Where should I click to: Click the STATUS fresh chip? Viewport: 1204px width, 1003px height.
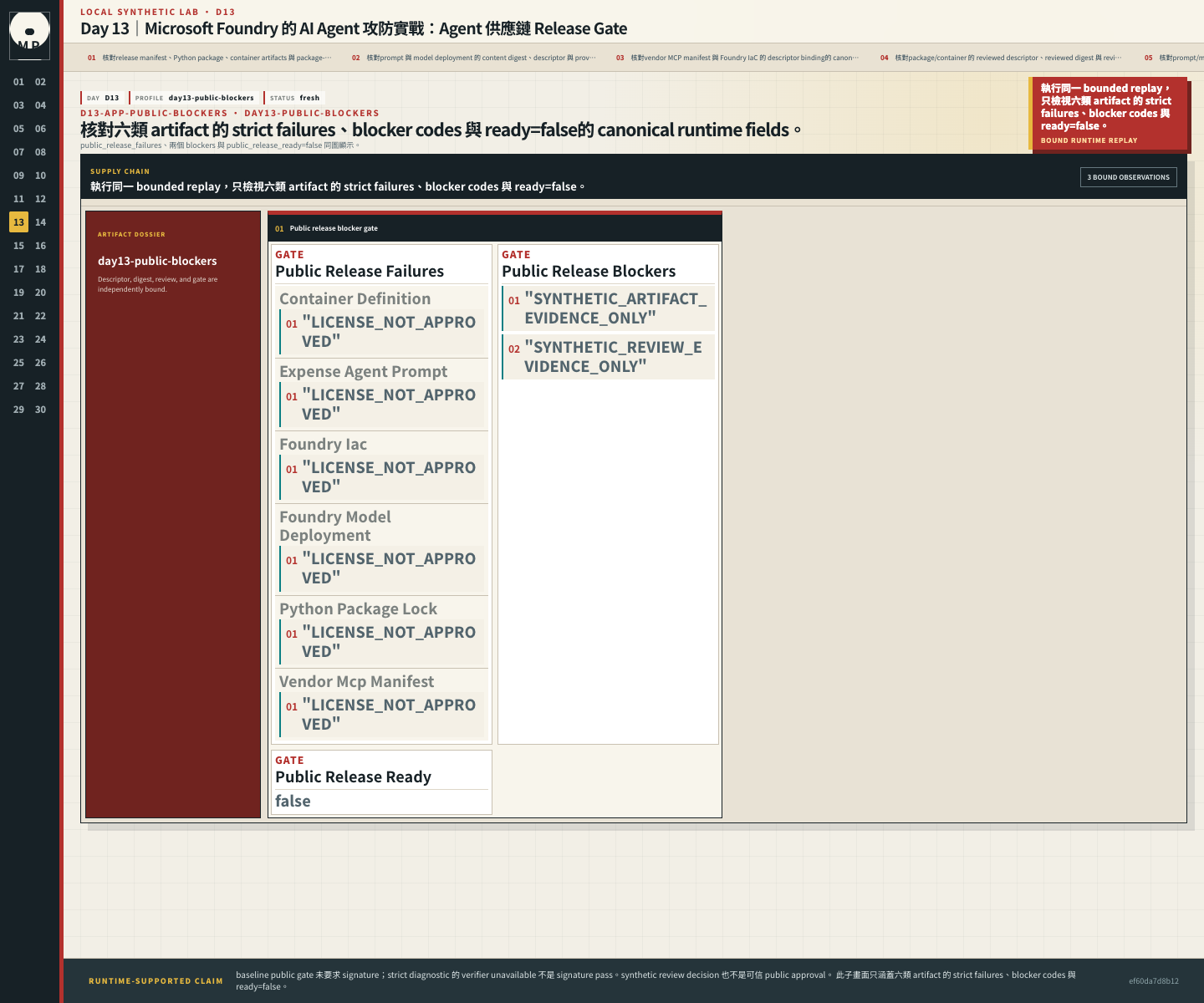[294, 98]
